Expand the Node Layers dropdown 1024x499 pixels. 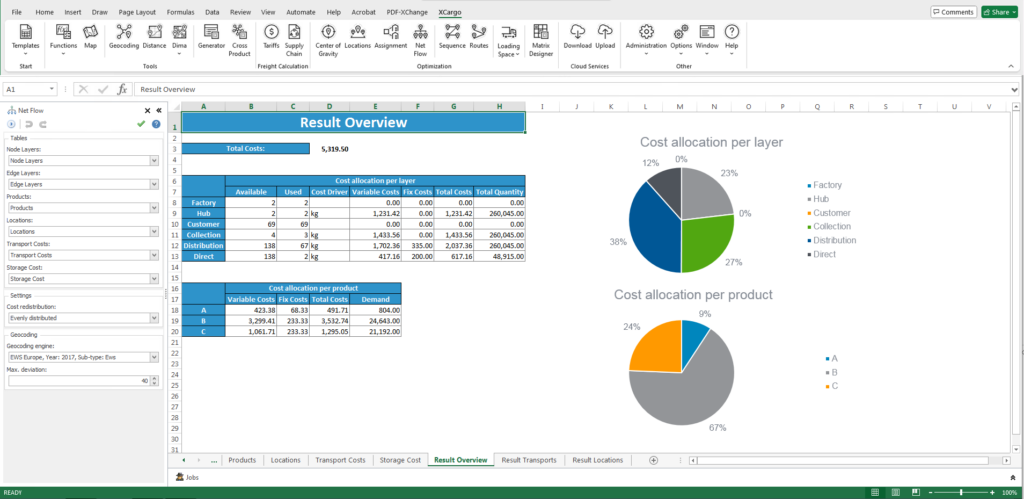coord(154,160)
